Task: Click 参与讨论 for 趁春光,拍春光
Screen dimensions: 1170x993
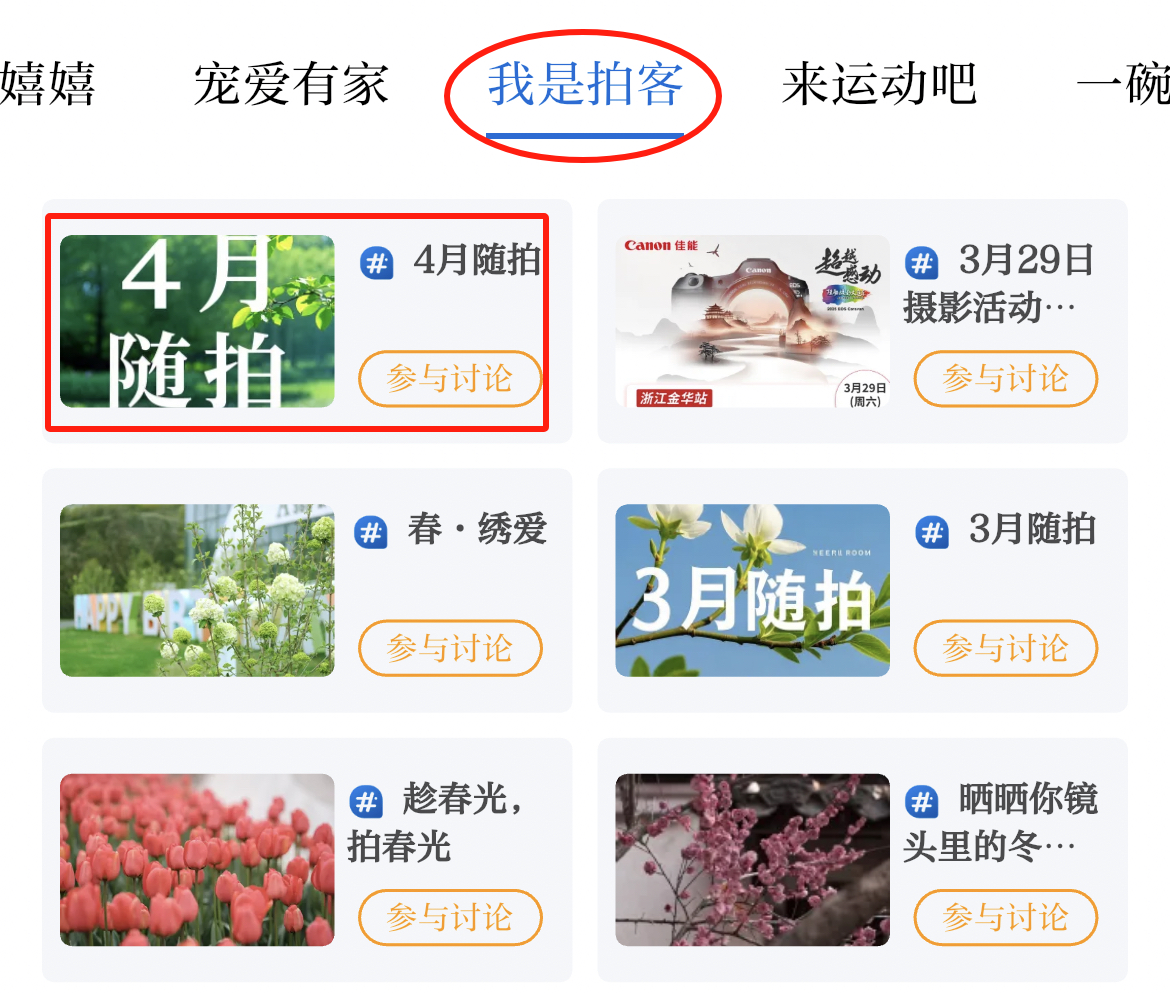Action: (x=450, y=918)
